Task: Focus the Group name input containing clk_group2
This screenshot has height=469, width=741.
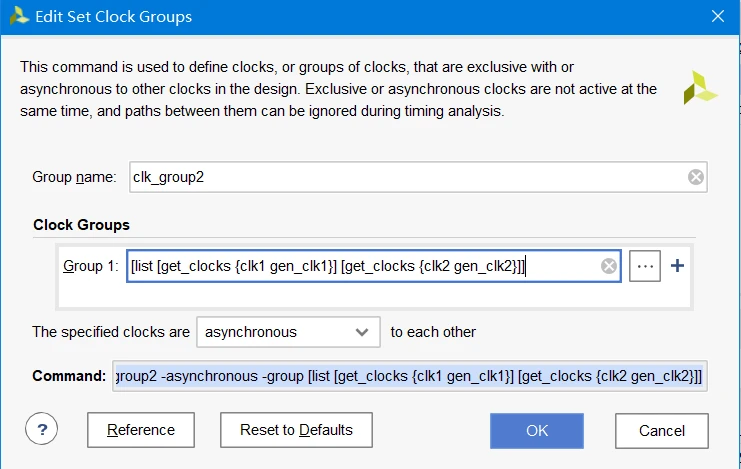Action: (x=400, y=177)
